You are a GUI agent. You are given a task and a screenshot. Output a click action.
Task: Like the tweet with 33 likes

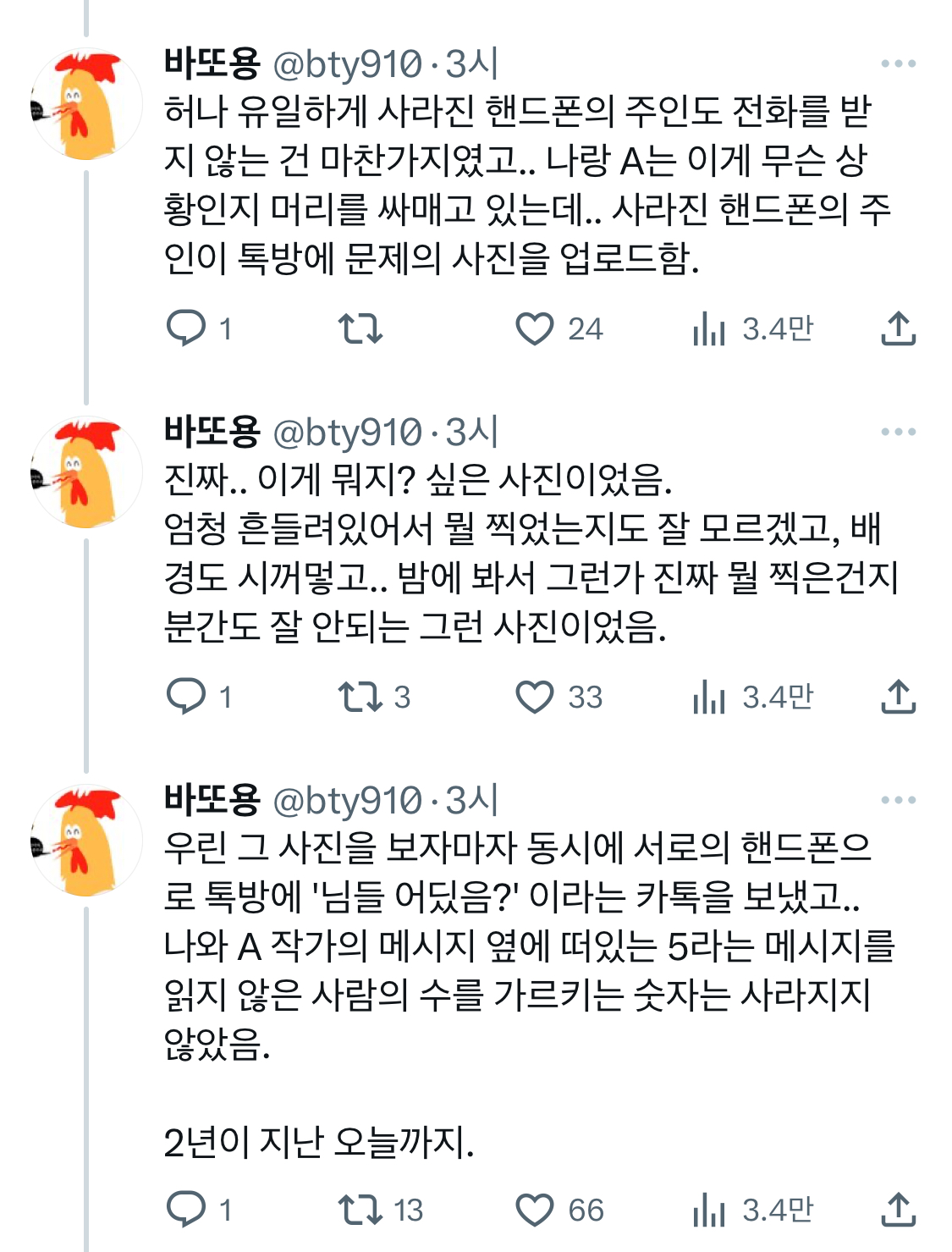(535, 697)
